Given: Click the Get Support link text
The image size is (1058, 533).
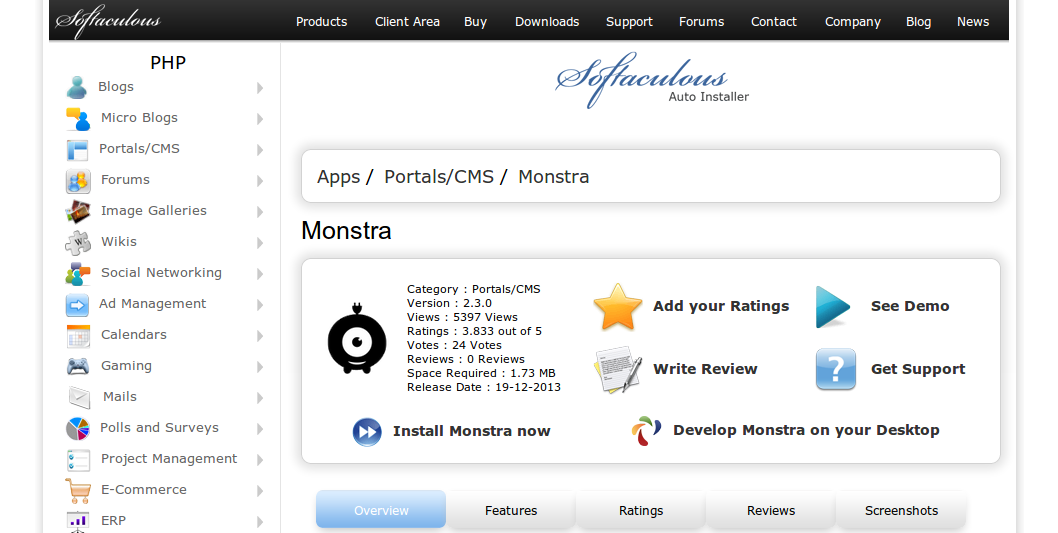Looking at the screenshot, I should click(918, 370).
